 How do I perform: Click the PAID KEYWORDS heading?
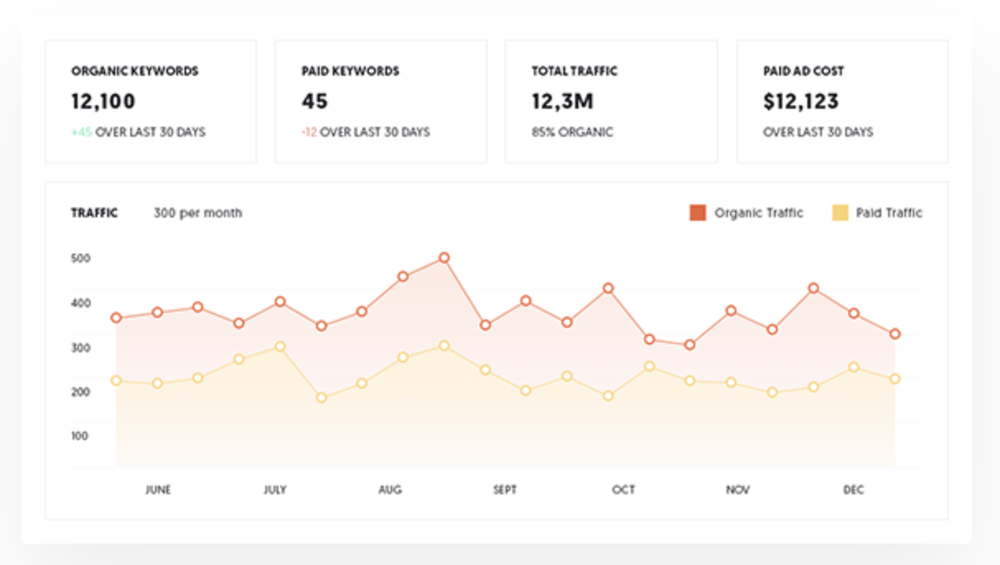(x=350, y=71)
